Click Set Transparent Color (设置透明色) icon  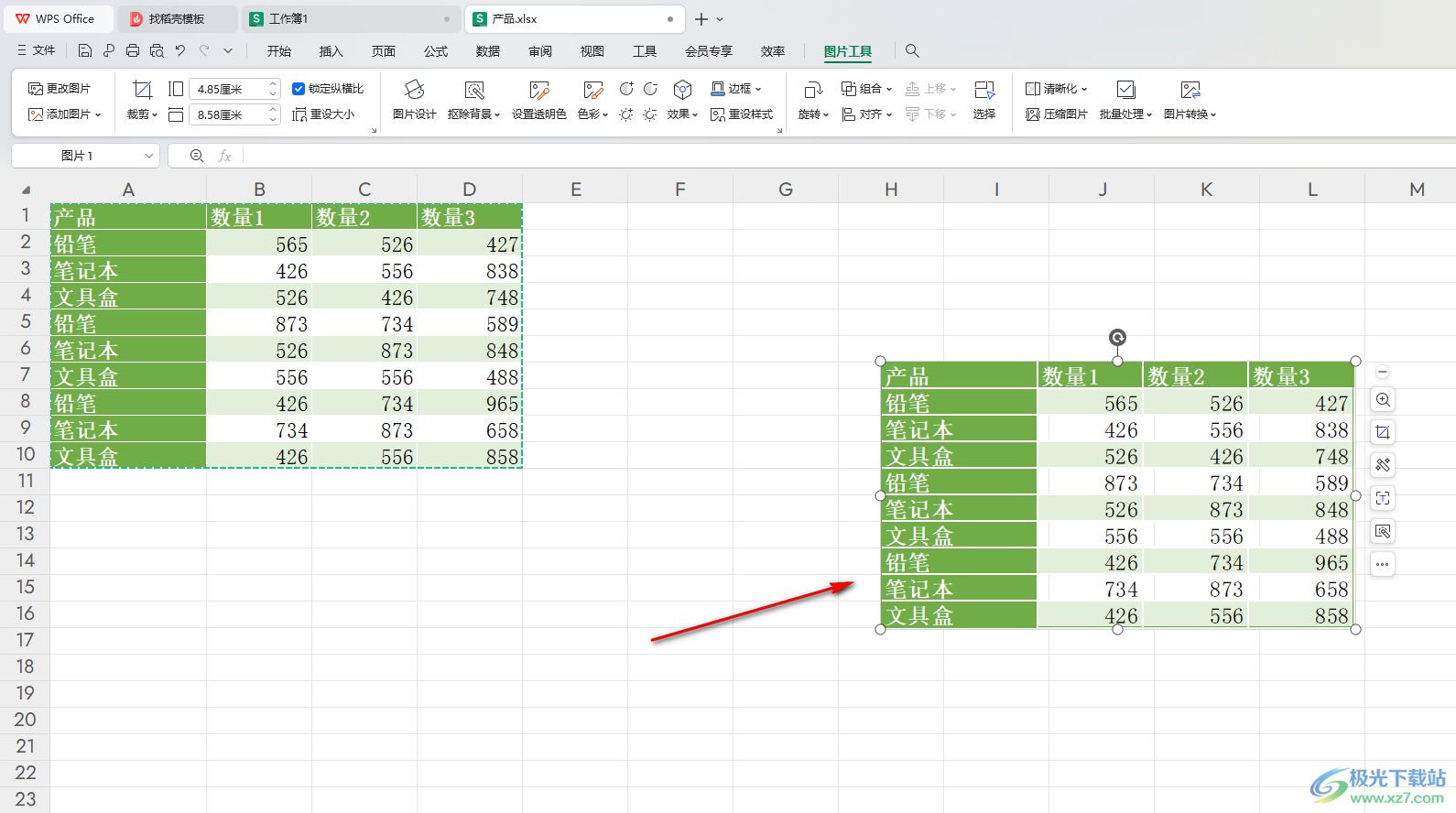tap(538, 90)
